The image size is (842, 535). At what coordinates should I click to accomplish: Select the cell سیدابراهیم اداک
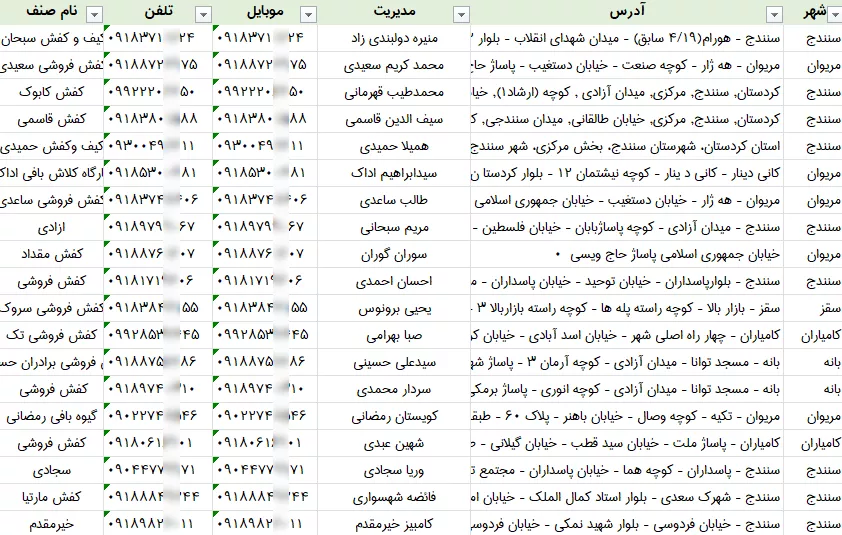(x=394, y=173)
